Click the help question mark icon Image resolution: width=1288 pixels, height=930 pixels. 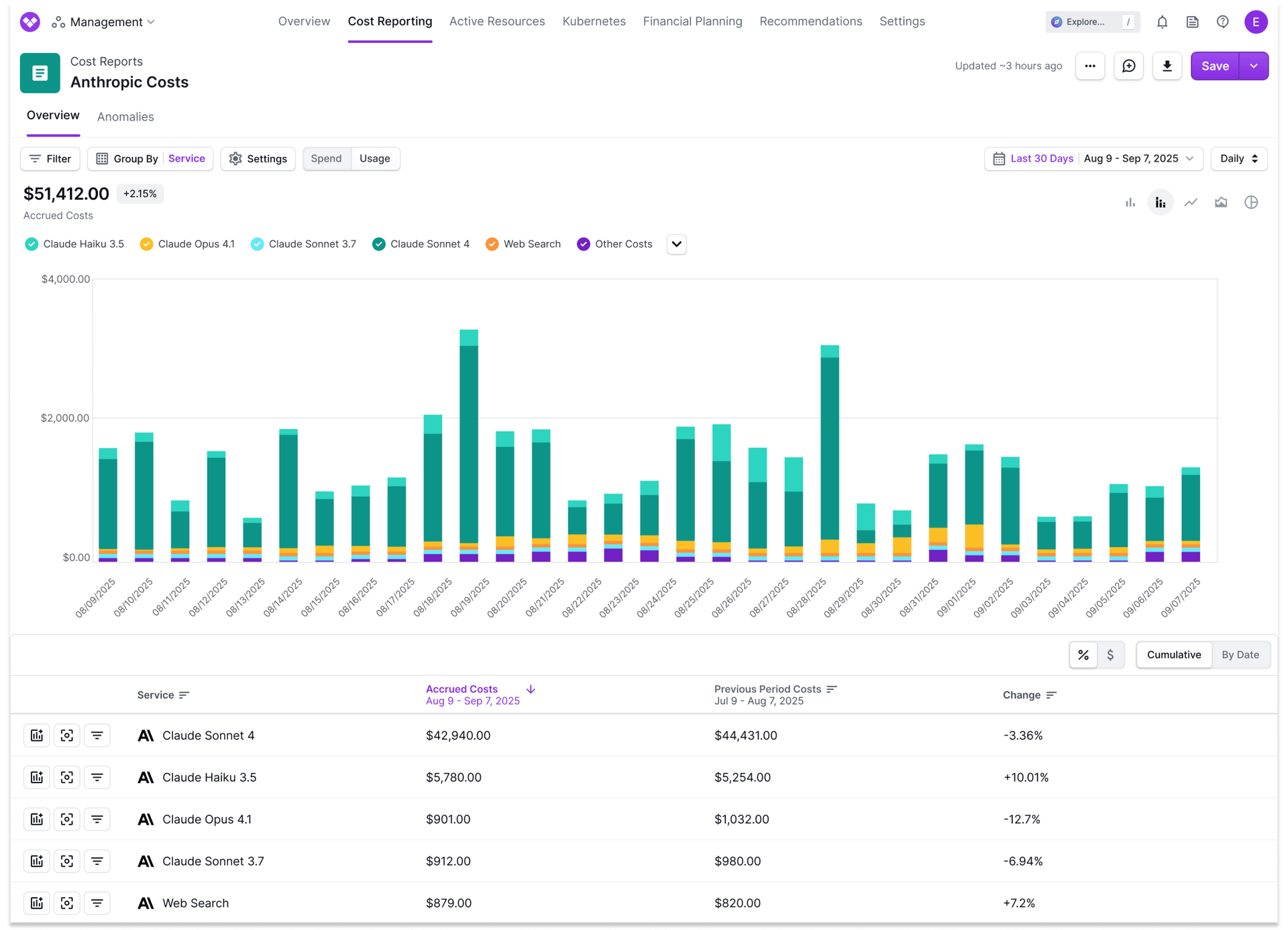[x=1222, y=22]
